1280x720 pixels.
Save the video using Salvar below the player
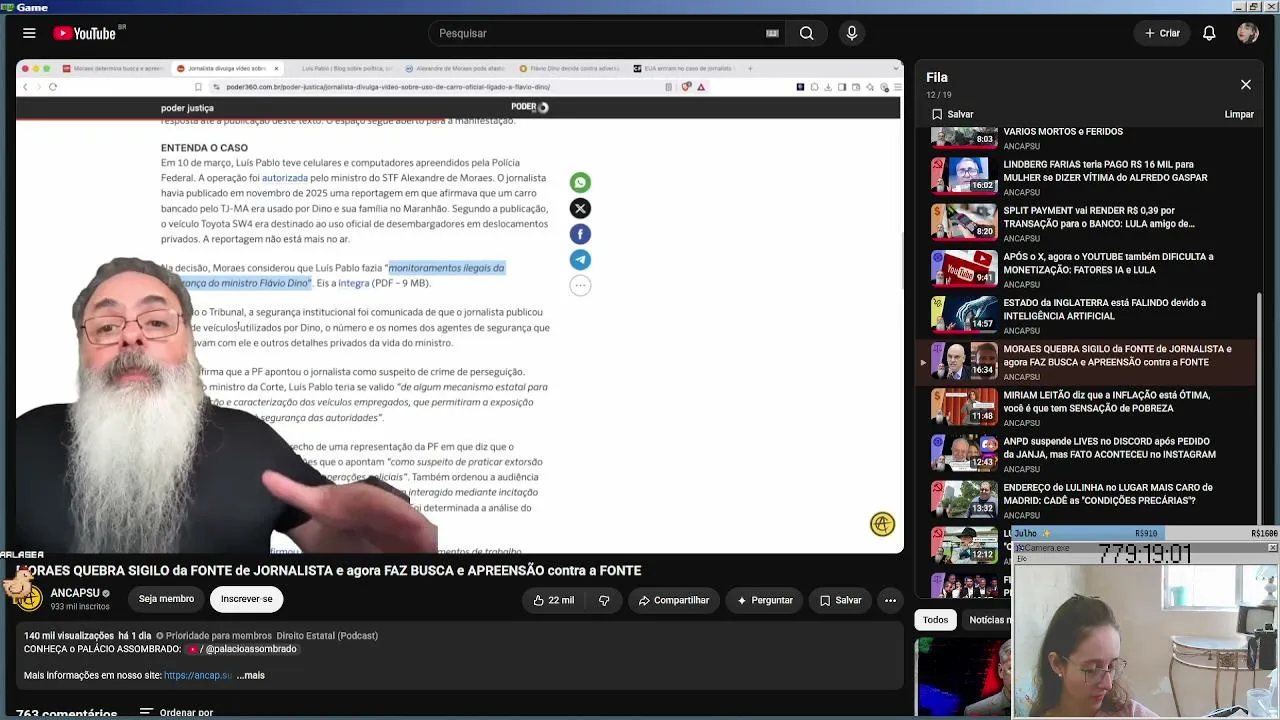[x=840, y=600]
